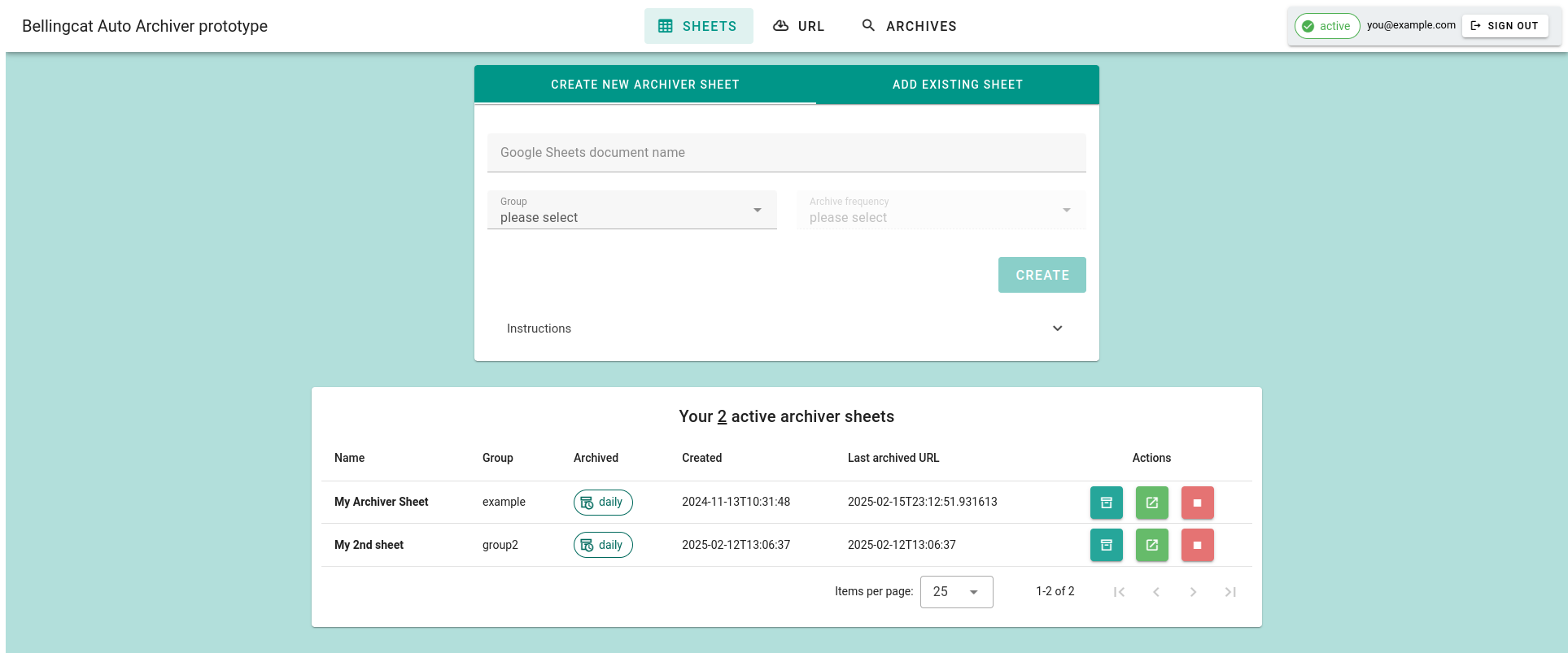The height and width of the screenshot is (653, 1568).
Task: Stop archiving My Archiver Sheet red button
Action: tap(1197, 503)
